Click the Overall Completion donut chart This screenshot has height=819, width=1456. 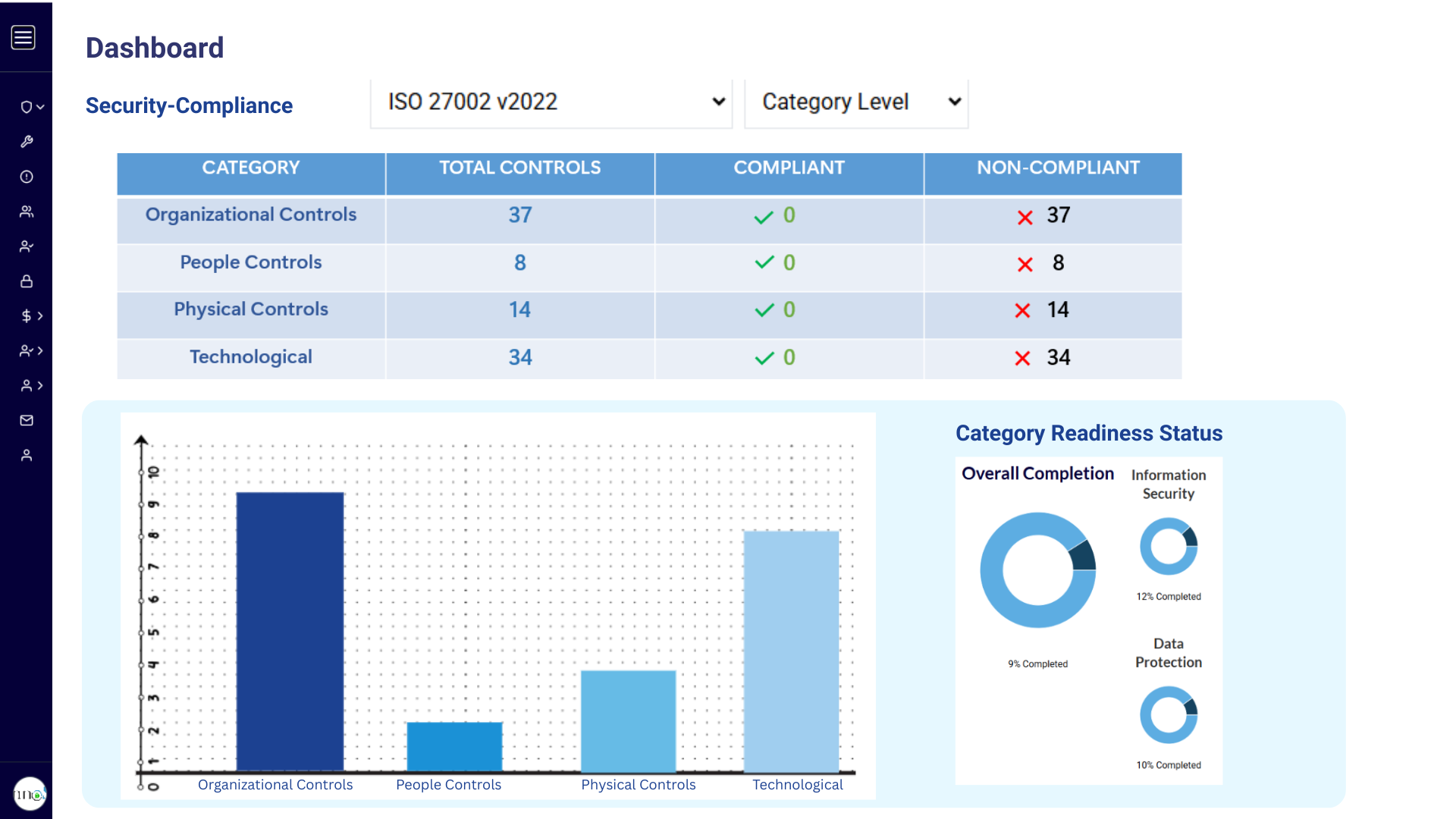click(1037, 570)
